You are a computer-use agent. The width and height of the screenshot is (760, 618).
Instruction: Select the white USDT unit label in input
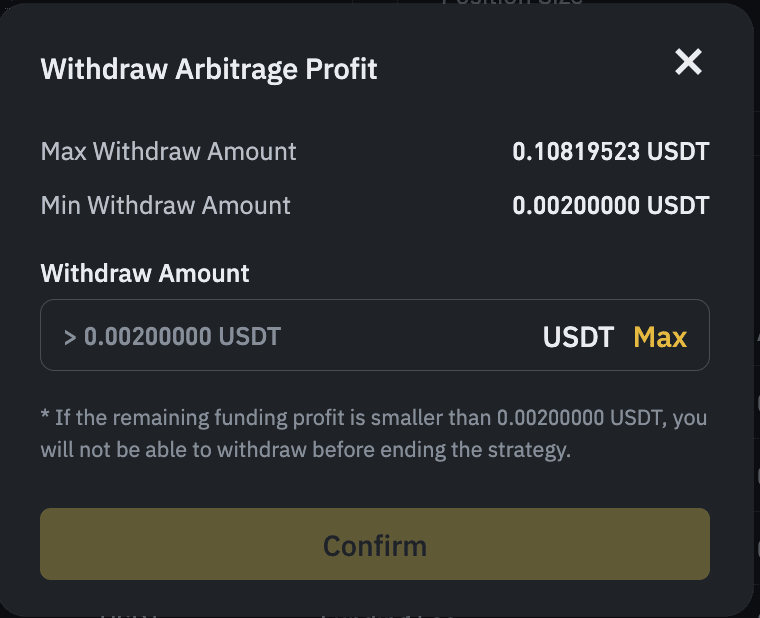point(578,336)
